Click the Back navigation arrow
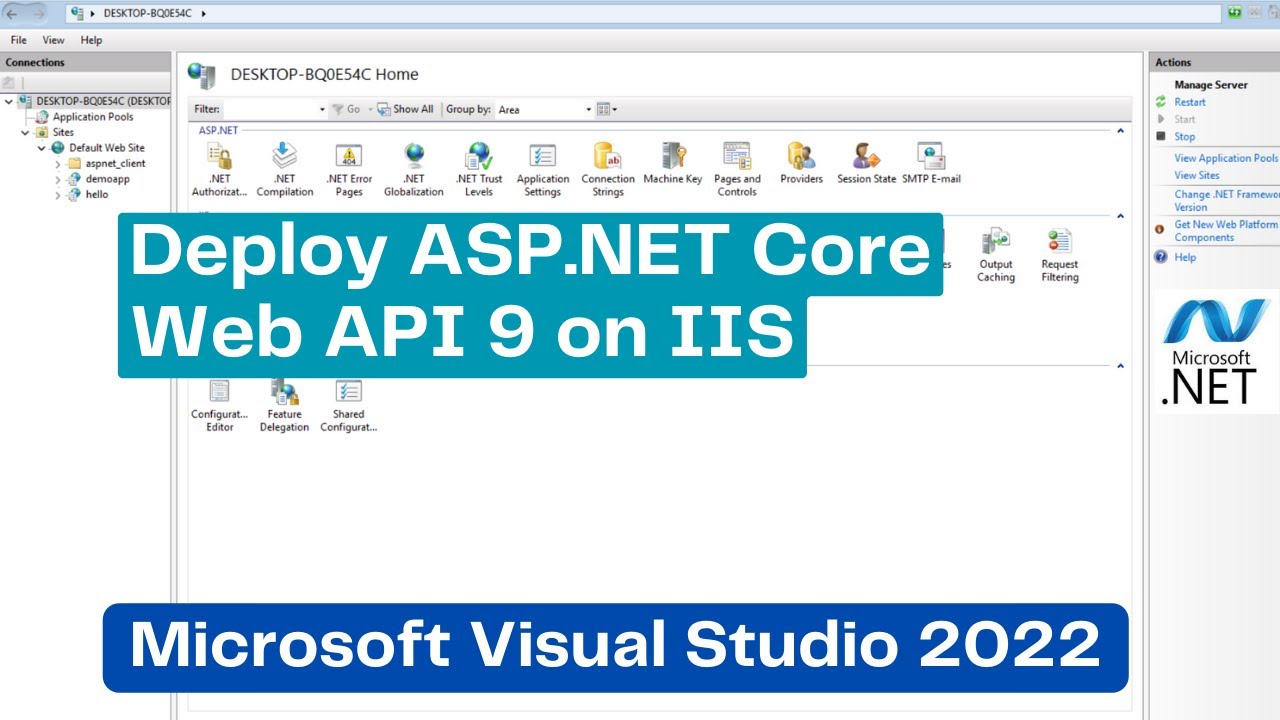 point(14,13)
